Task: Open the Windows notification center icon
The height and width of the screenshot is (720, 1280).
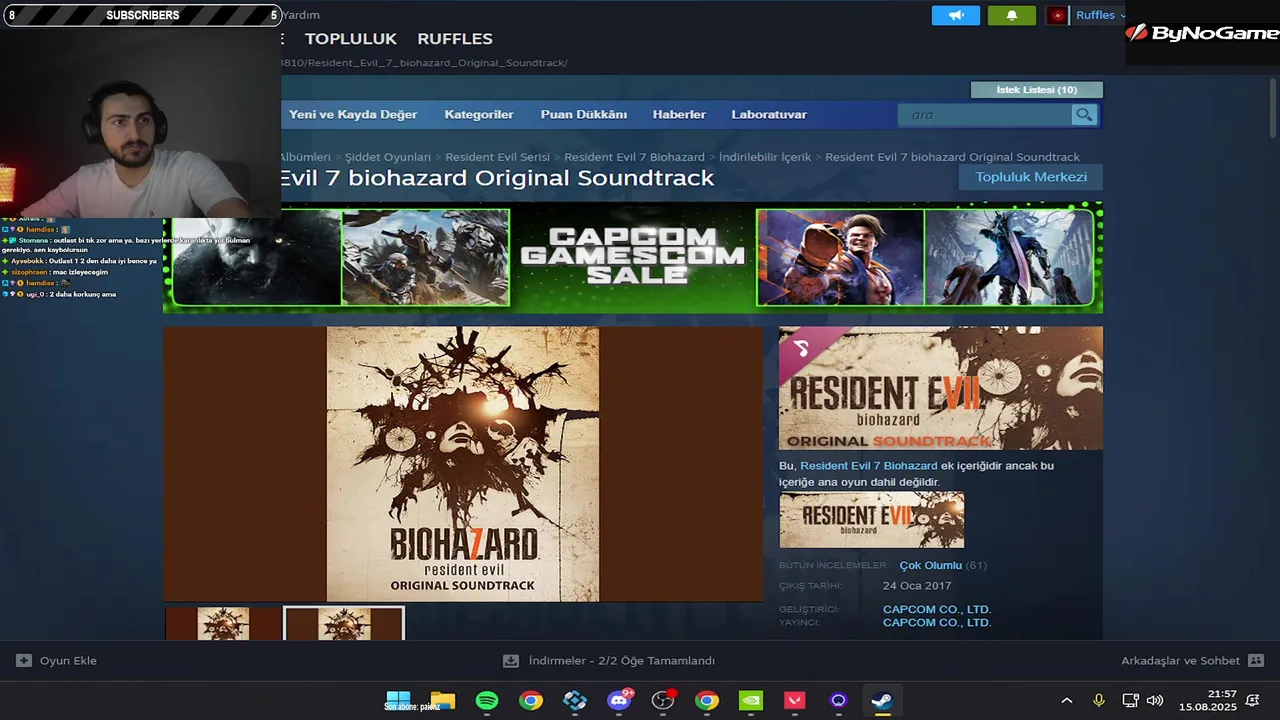Action: click(1253, 700)
